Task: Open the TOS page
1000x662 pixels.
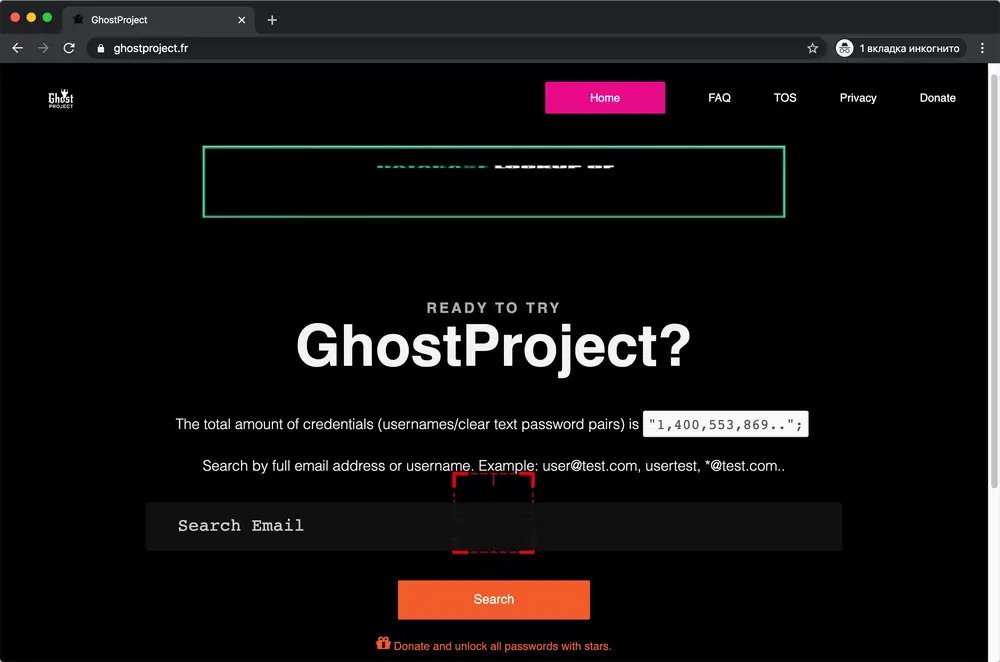Action: (785, 97)
